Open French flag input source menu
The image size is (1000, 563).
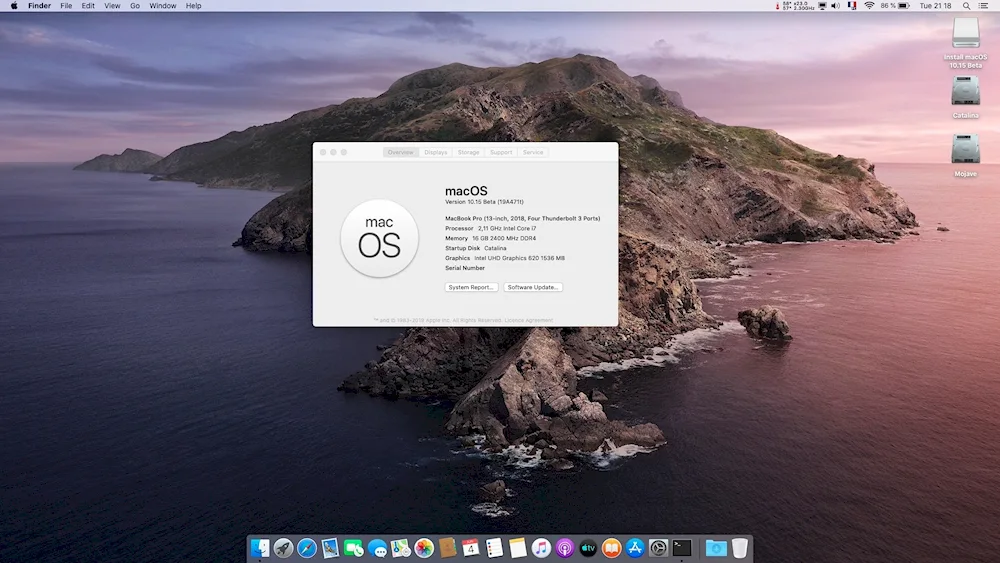(x=852, y=6)
